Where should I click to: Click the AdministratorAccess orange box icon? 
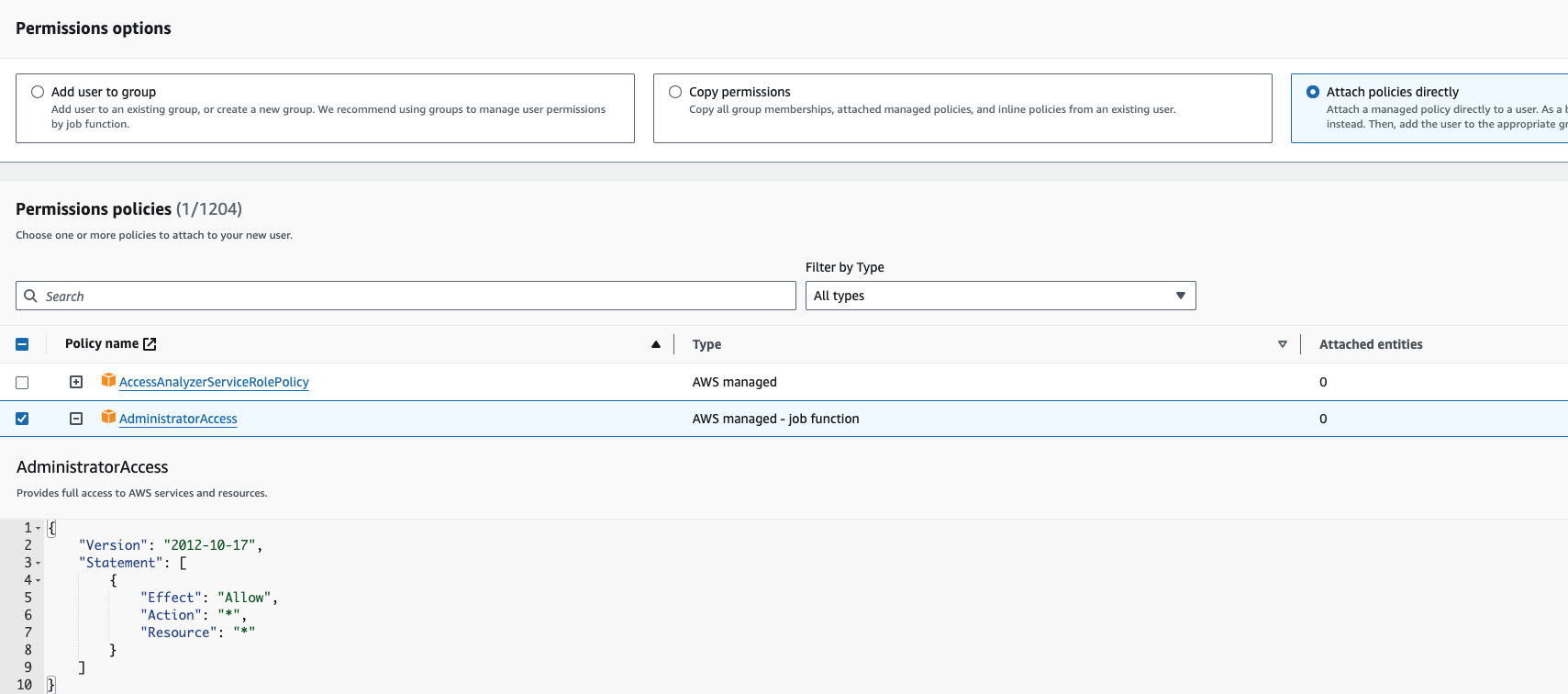(x=108, y=417)
